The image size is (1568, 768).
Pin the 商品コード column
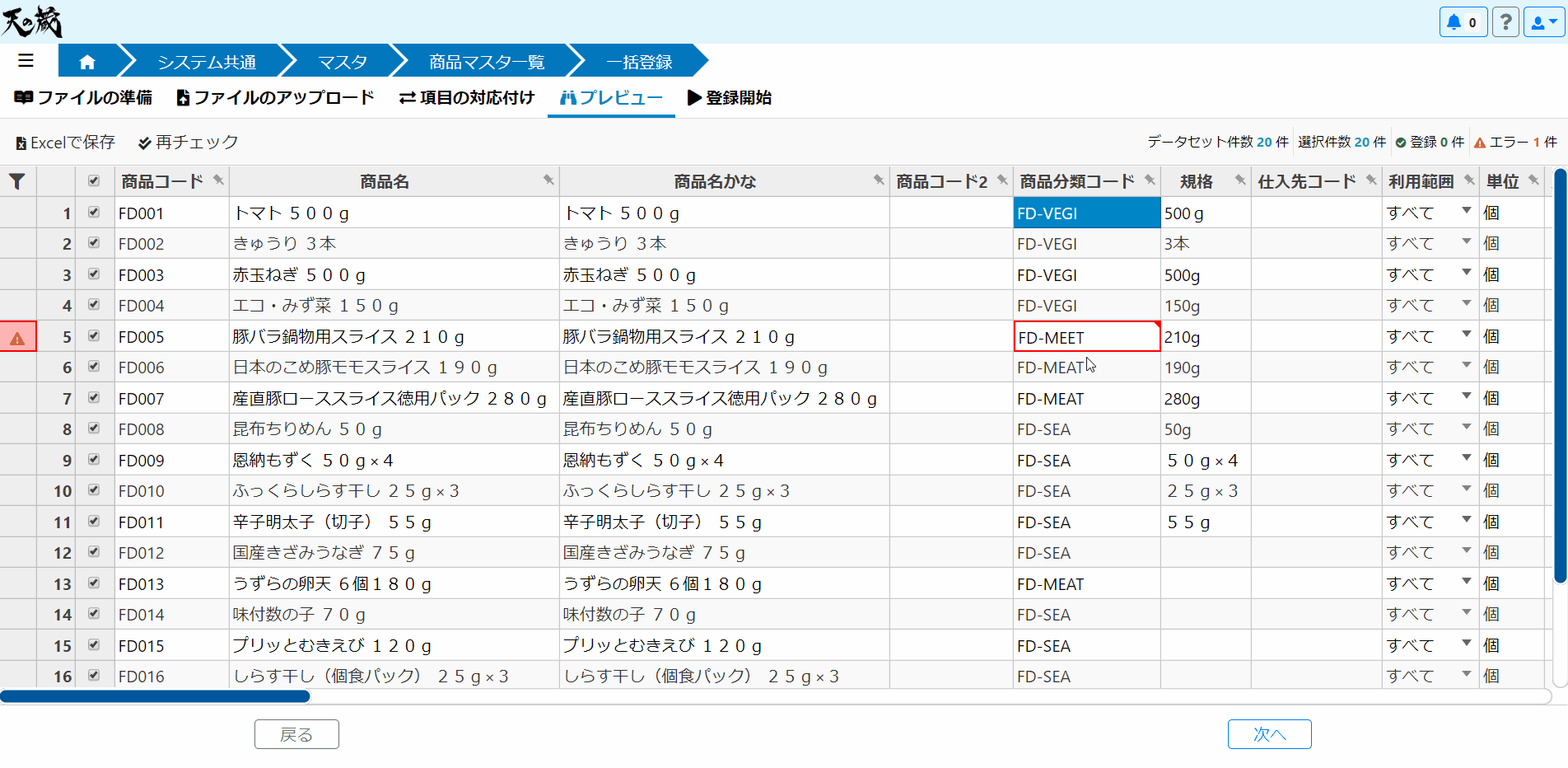pyautogui.click(x=218, y=180)
